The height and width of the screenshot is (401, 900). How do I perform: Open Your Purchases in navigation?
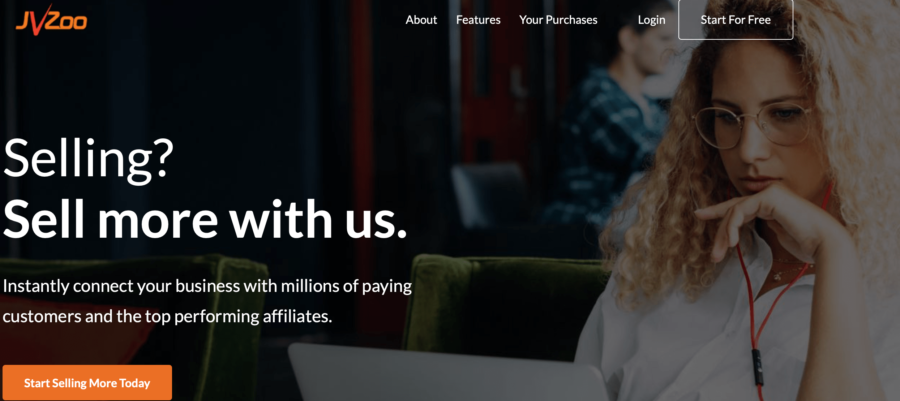(558, 20)
